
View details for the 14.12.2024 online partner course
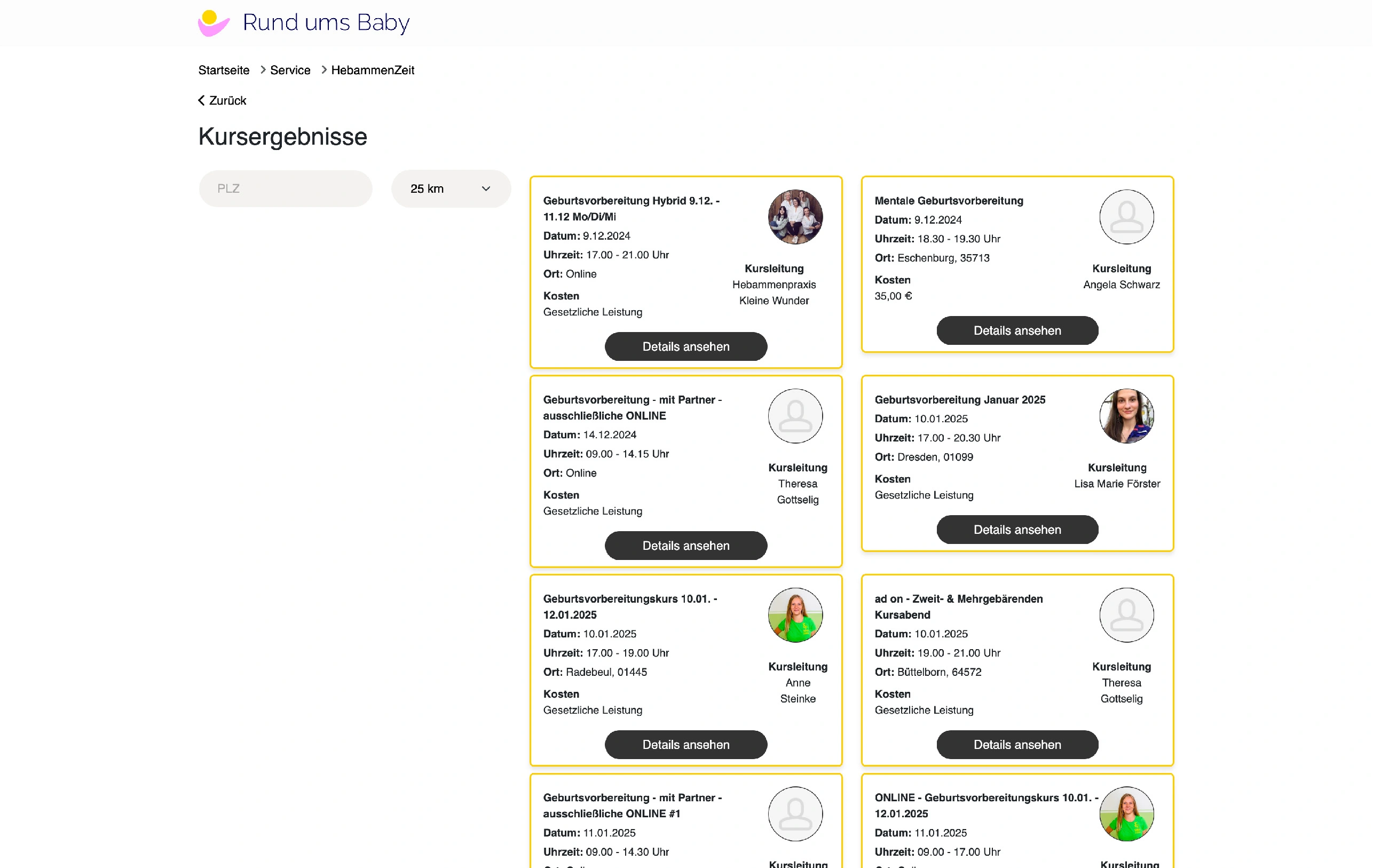pyautogui.click(x=686, y=546)
